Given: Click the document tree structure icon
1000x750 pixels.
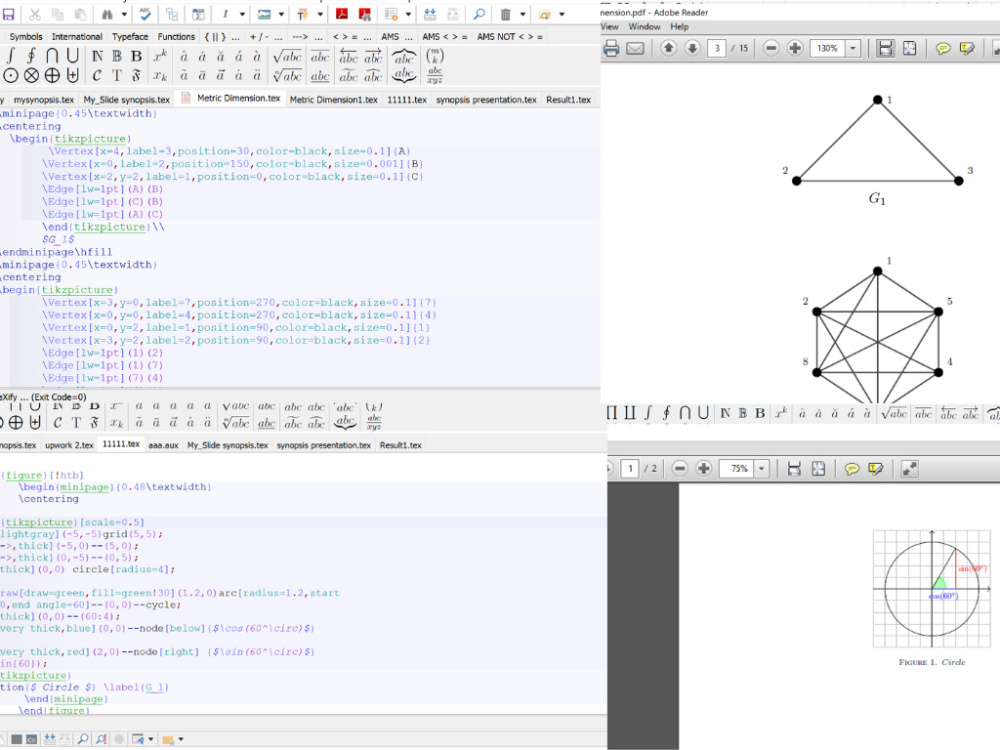Looking at the screenshot, I should click(x=172, y=14).
